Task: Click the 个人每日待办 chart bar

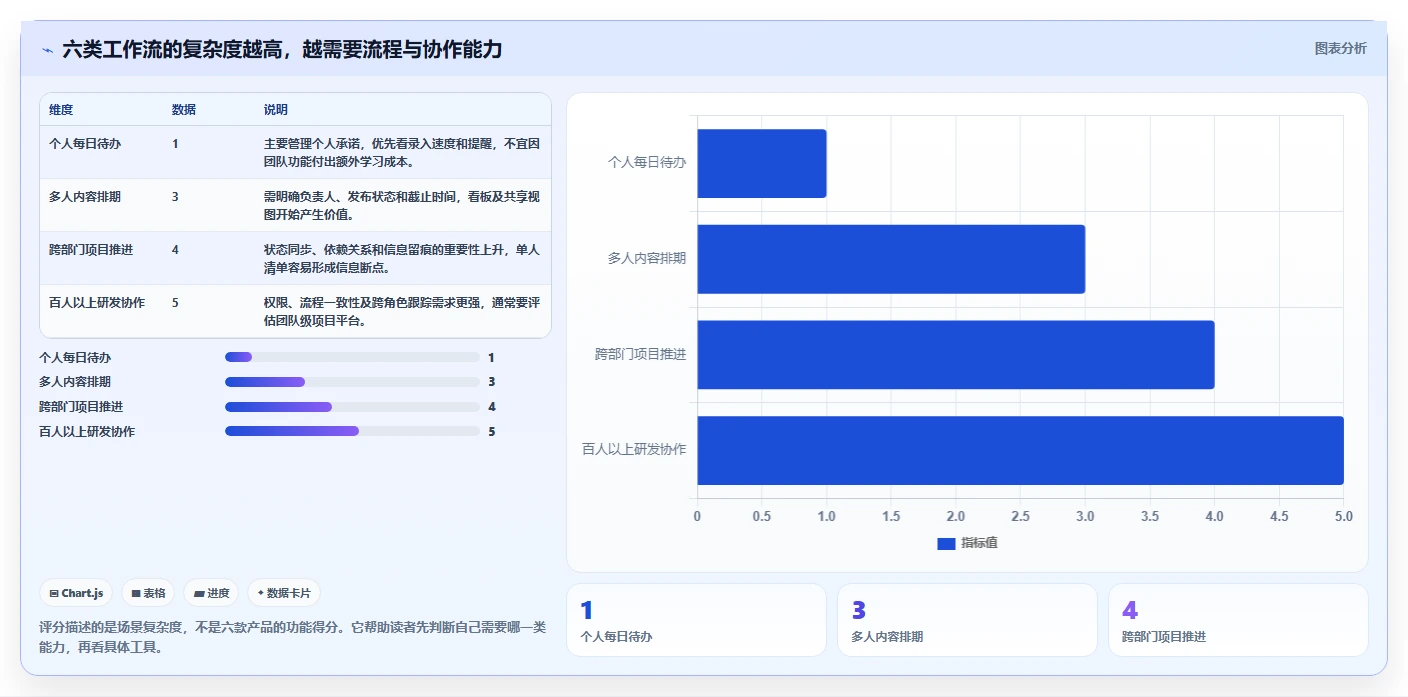Action: click(x=761, y=163)
